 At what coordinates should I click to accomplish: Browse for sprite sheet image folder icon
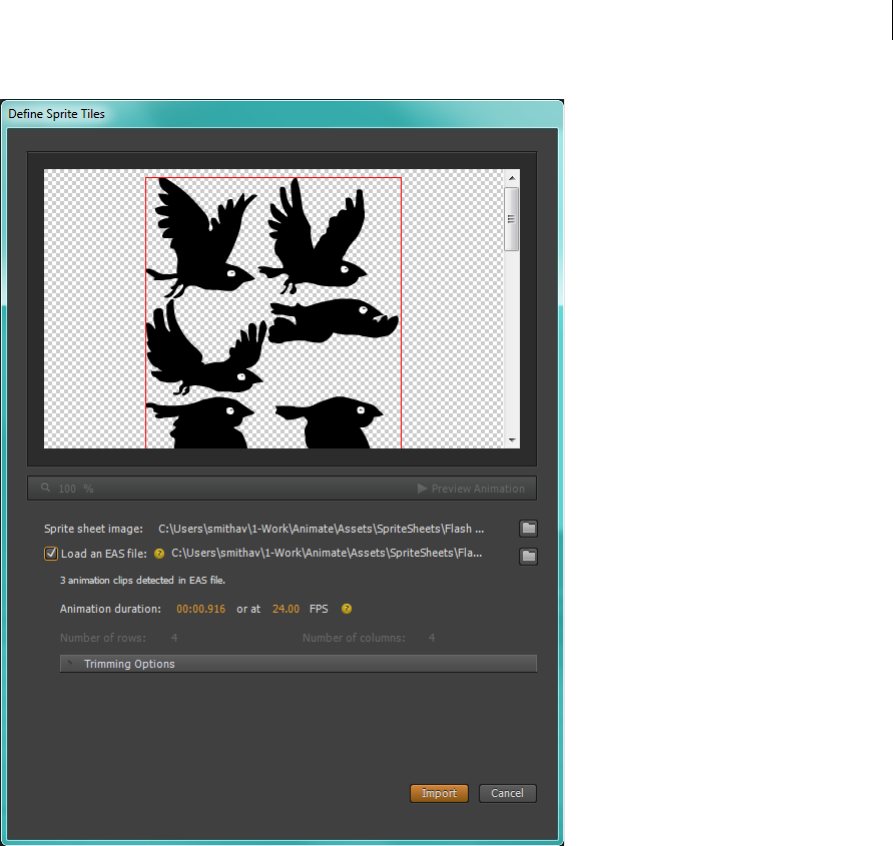pos(529,528)
